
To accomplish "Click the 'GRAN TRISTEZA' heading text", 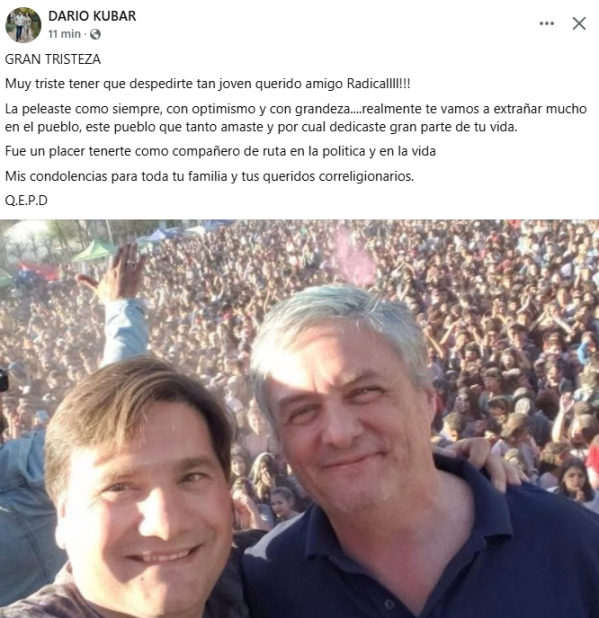I will click(x=53, y=59).
